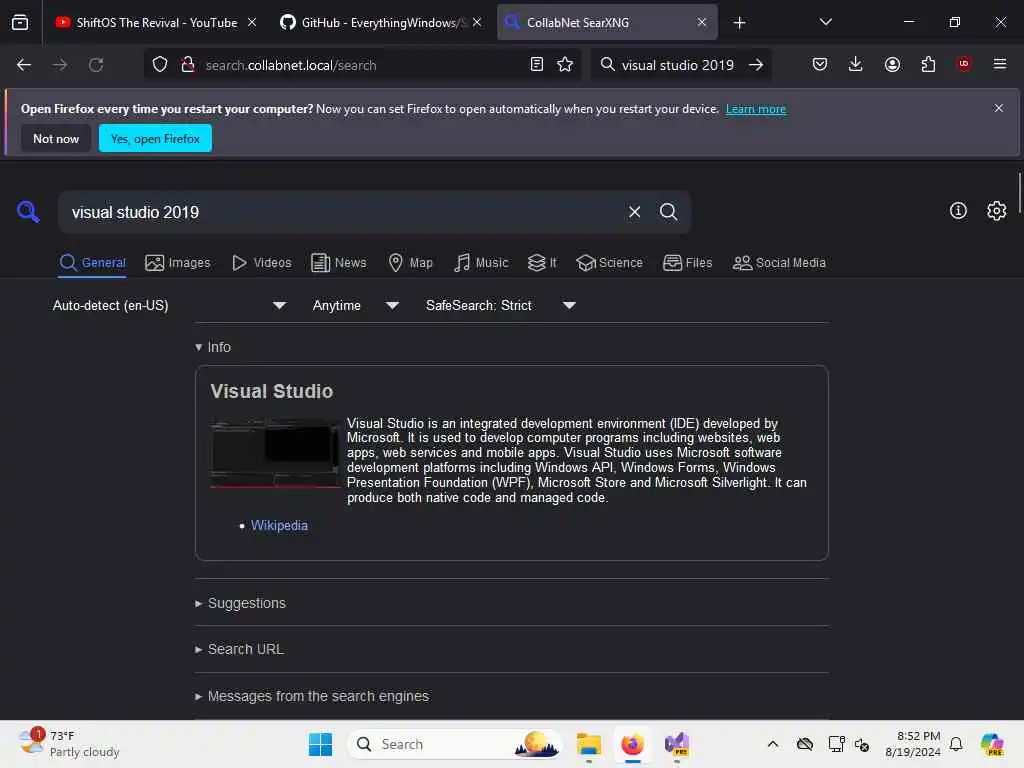1024x768 pixels.
Task: Open the Auto-detect language dropdown
Action: pyautogui.click(x=169, y=305)
